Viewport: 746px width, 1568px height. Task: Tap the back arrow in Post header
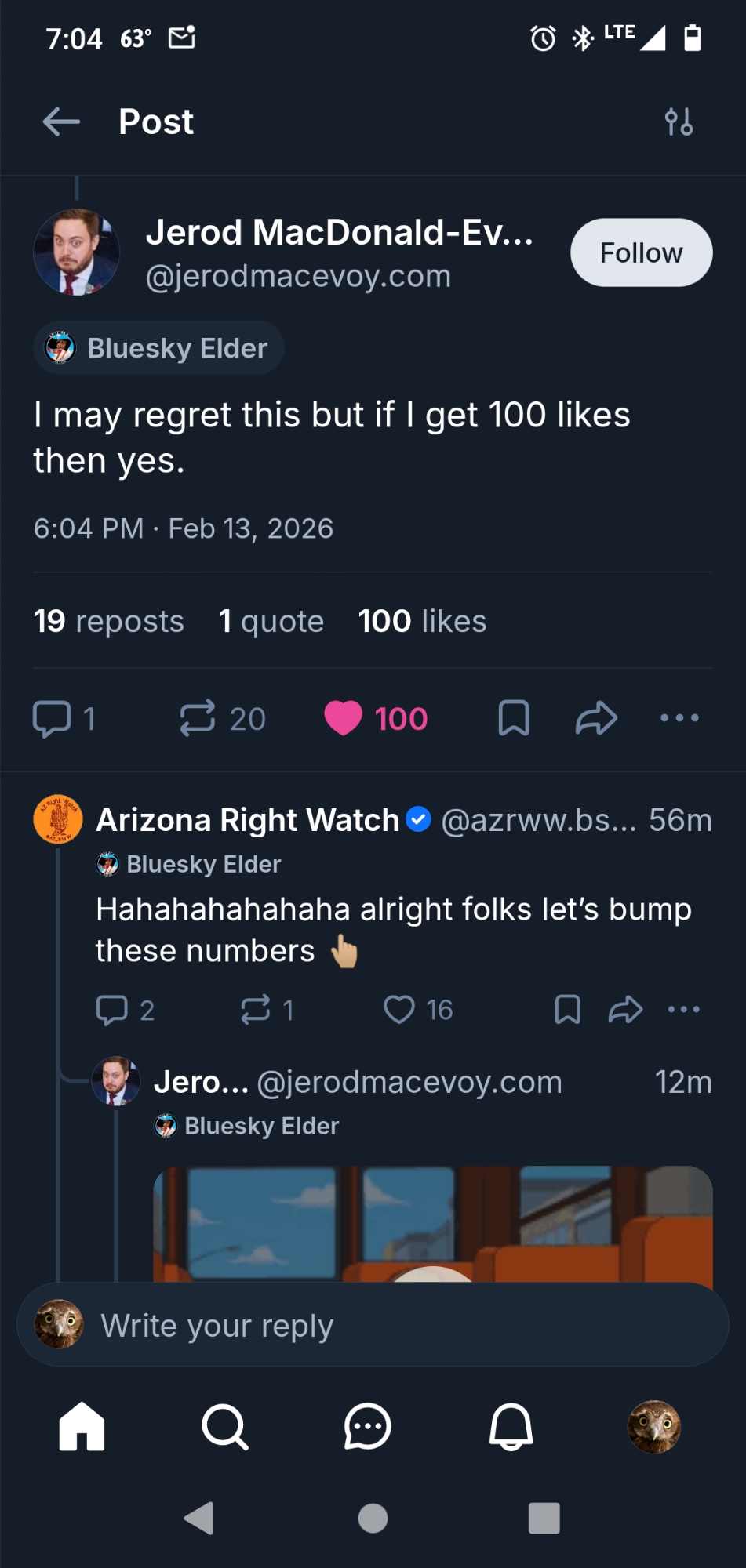(61, 122)
